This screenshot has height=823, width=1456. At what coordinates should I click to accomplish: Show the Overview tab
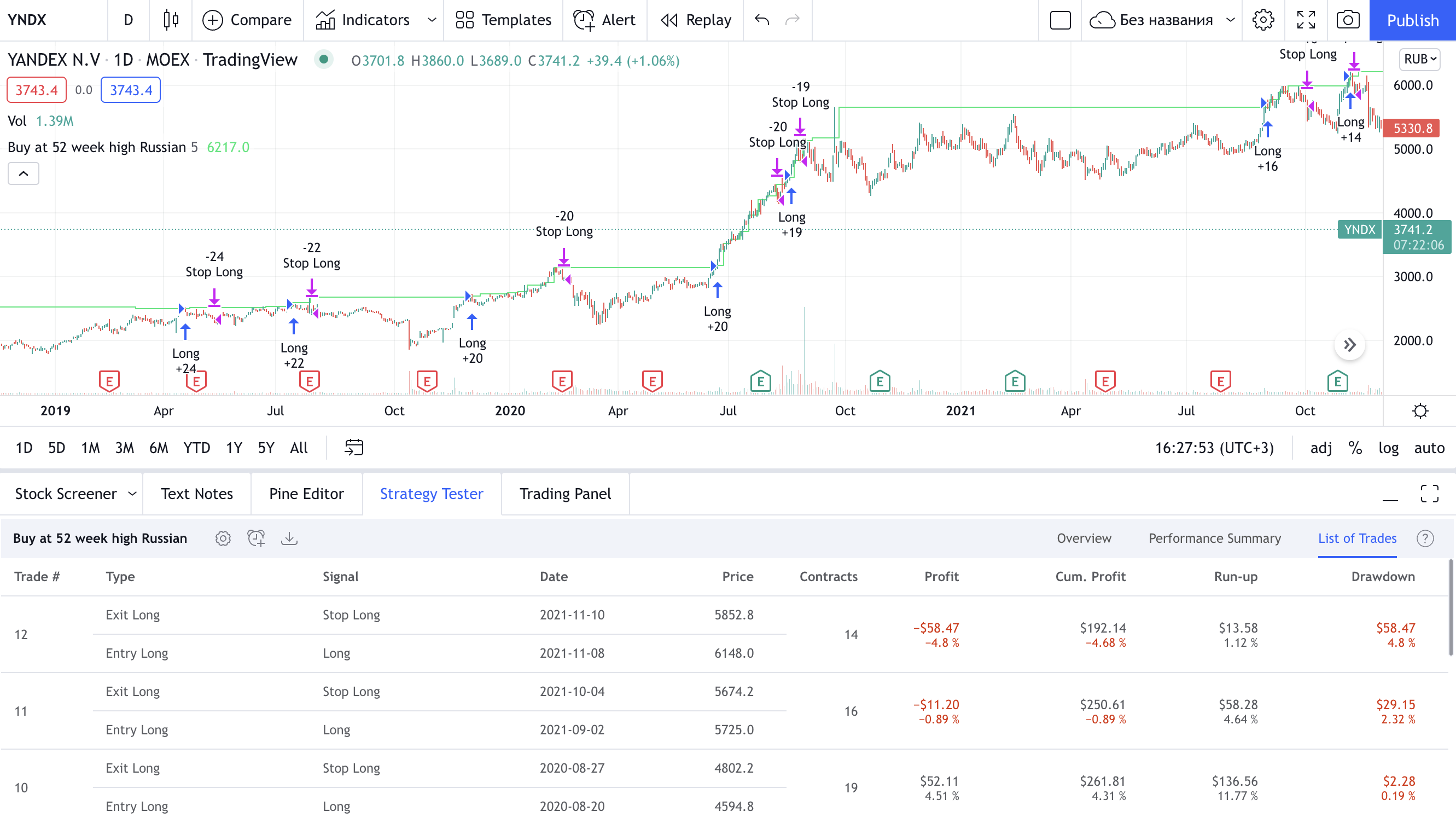(1084, 538)
